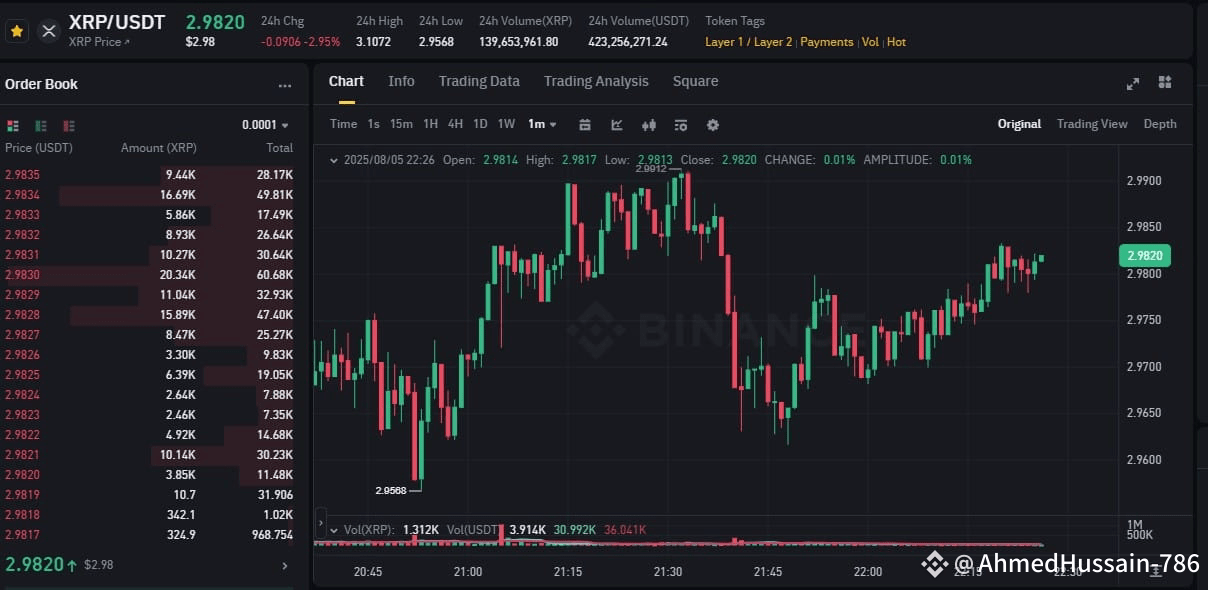The height and width of the screenshot is (590, 1208).
Task: Show buy orders only view
Action: pyautogui.click(x=41, y=125)
